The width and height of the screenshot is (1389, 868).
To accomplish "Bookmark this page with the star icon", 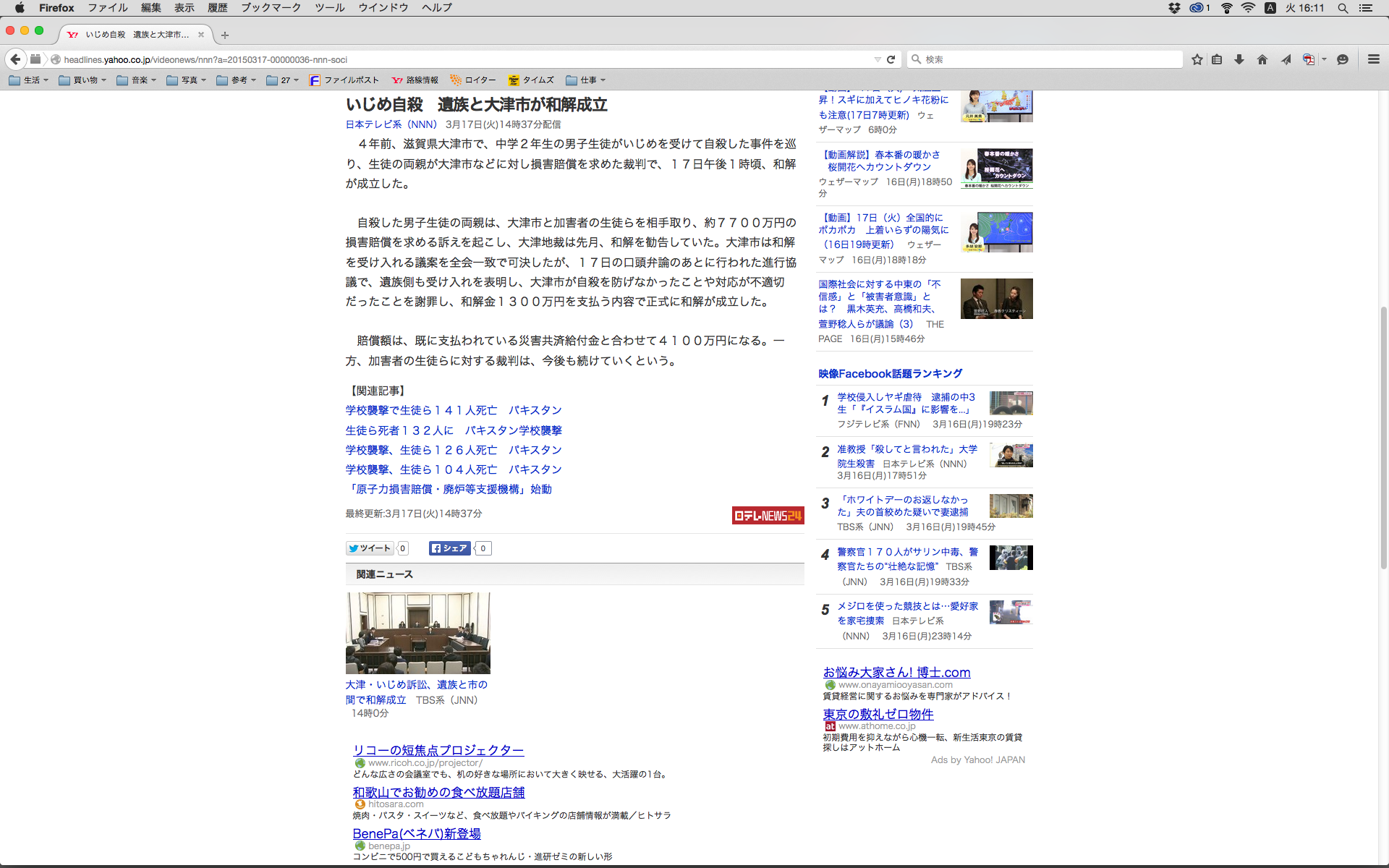I will (x=1197, y=59).
